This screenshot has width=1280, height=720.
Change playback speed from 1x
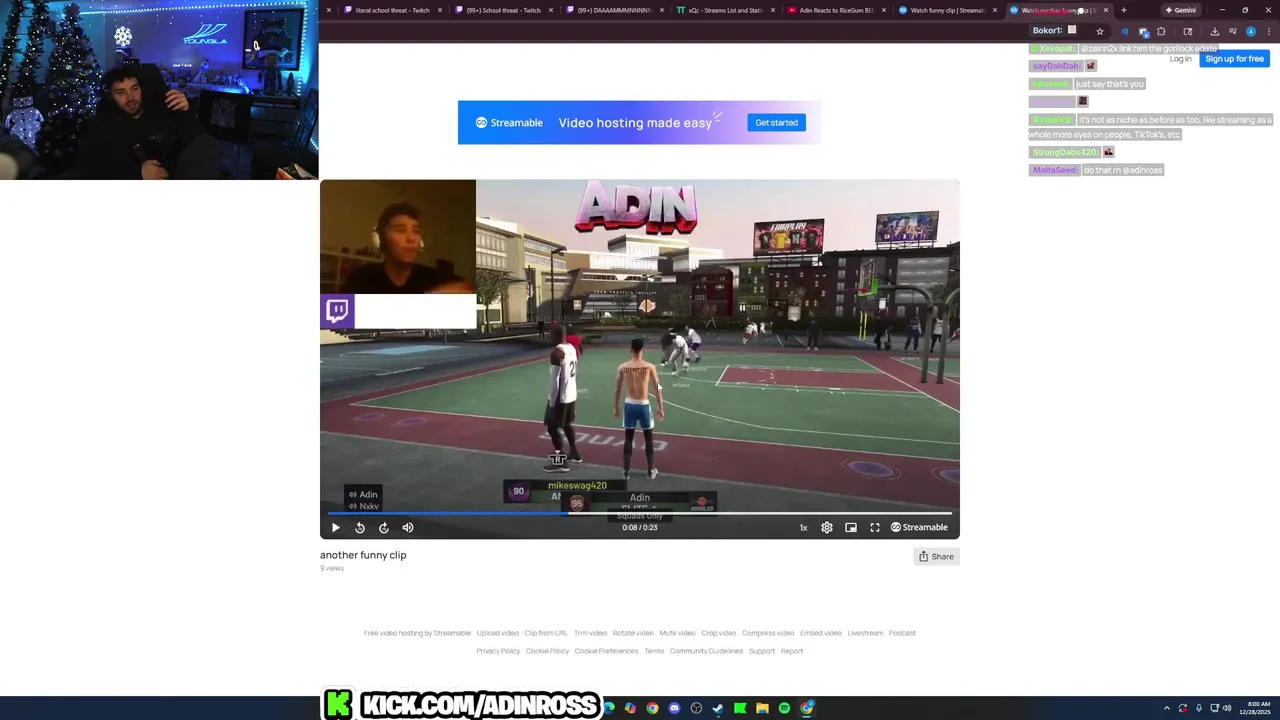(x=803, y=527)
